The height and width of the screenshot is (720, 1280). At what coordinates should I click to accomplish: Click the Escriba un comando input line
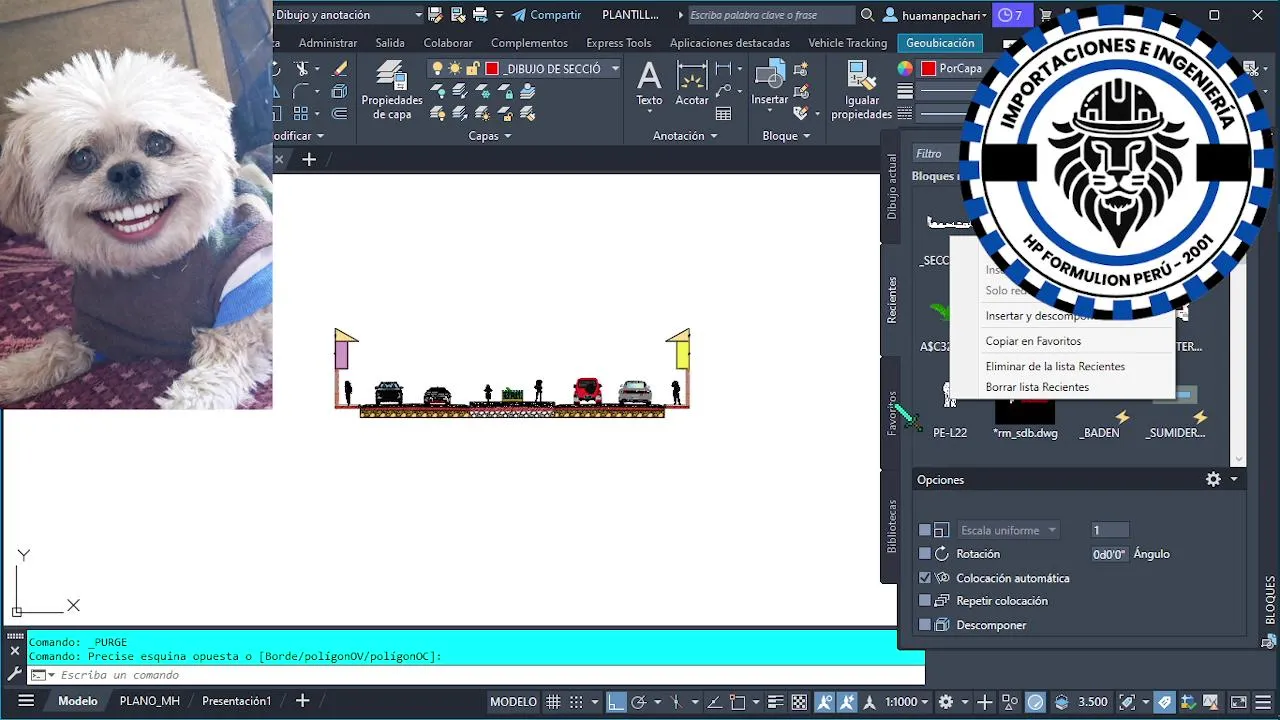pos(475,675)
